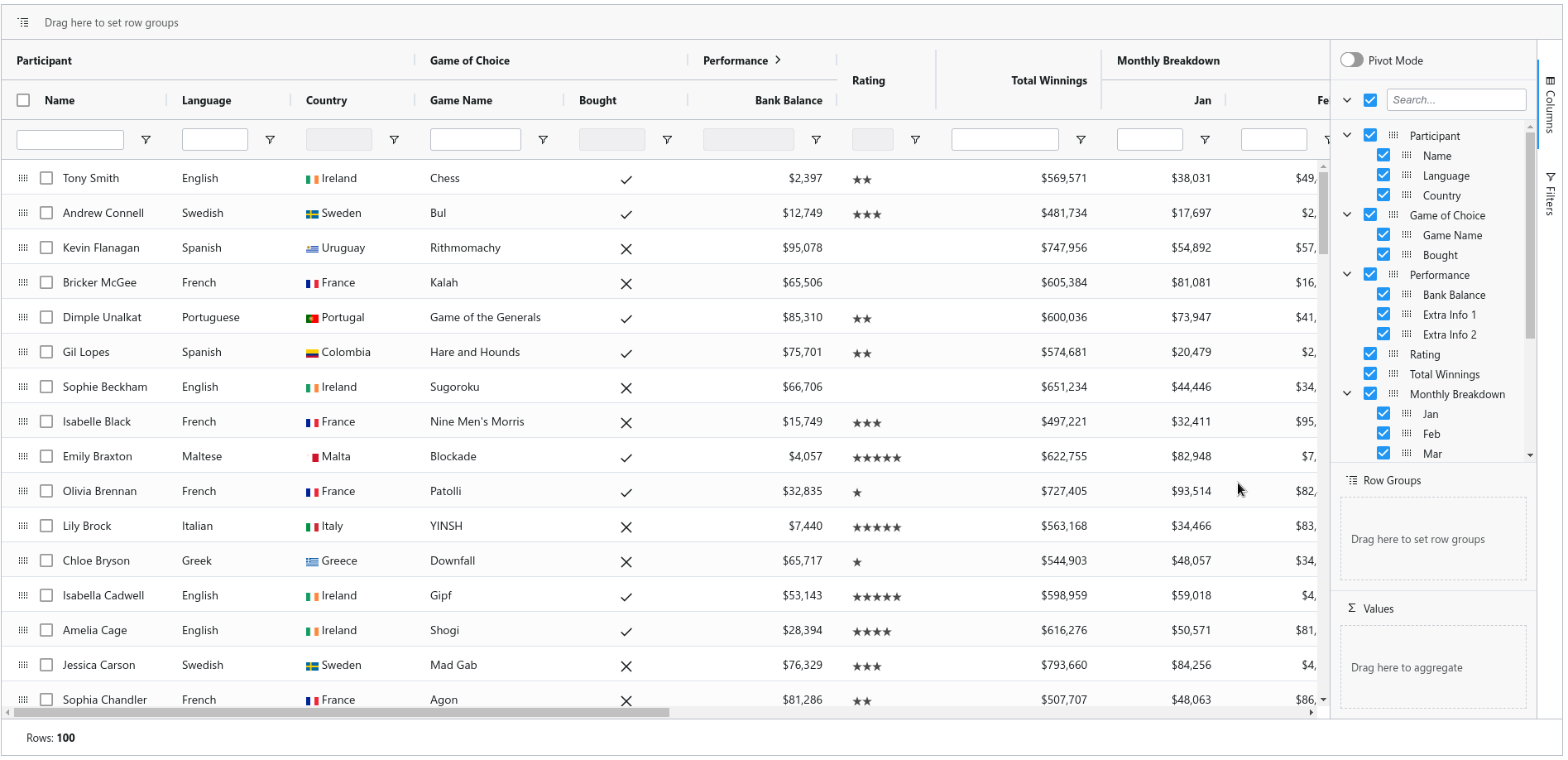Open the Total Winnings filter icon

pyautogui.click(x=1081, y=140)
